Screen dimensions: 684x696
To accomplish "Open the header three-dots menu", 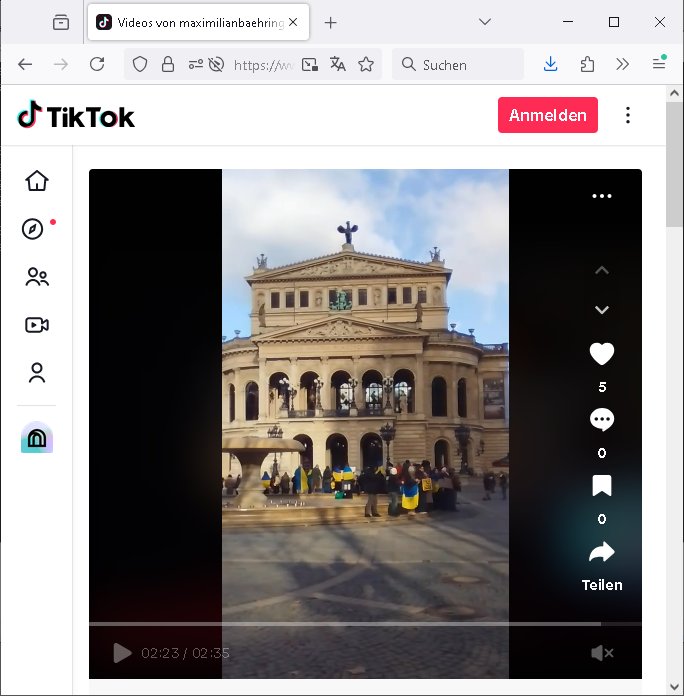I will 628,115.
